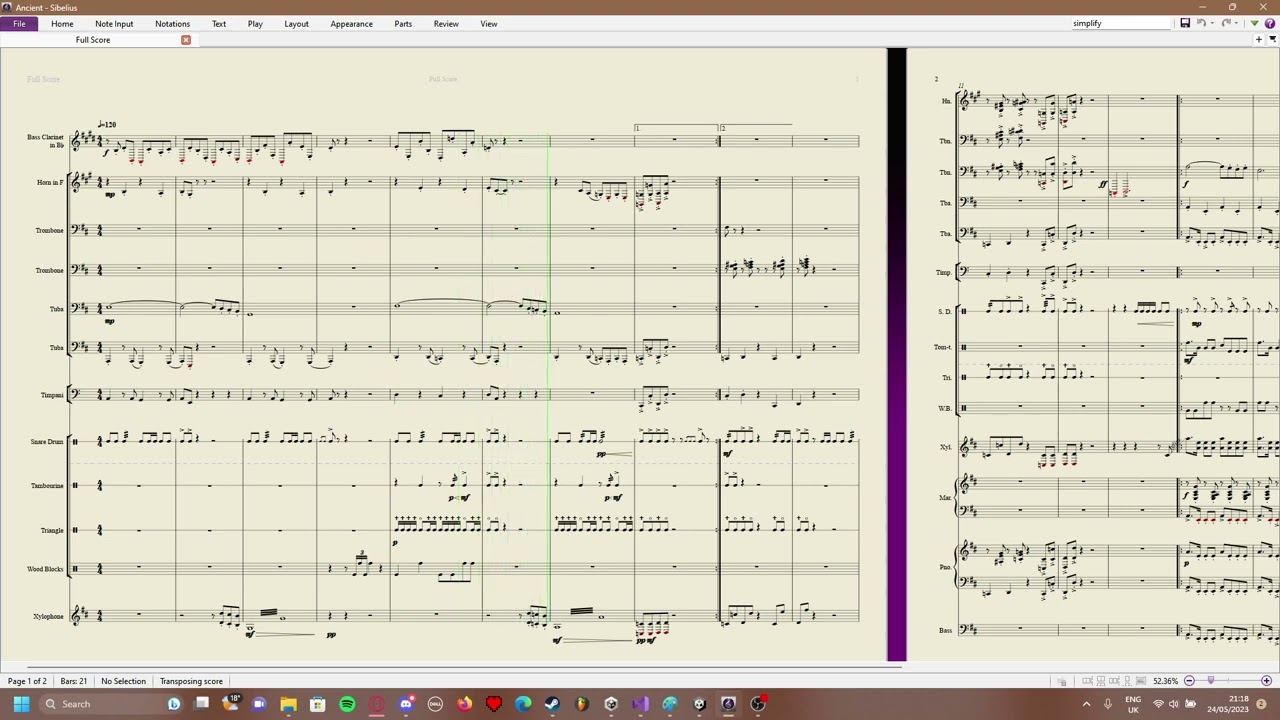The height and width of the screenshot is (720, 1280).
Task: Select the Full Score document tab
Action: [x=93, y=40]
